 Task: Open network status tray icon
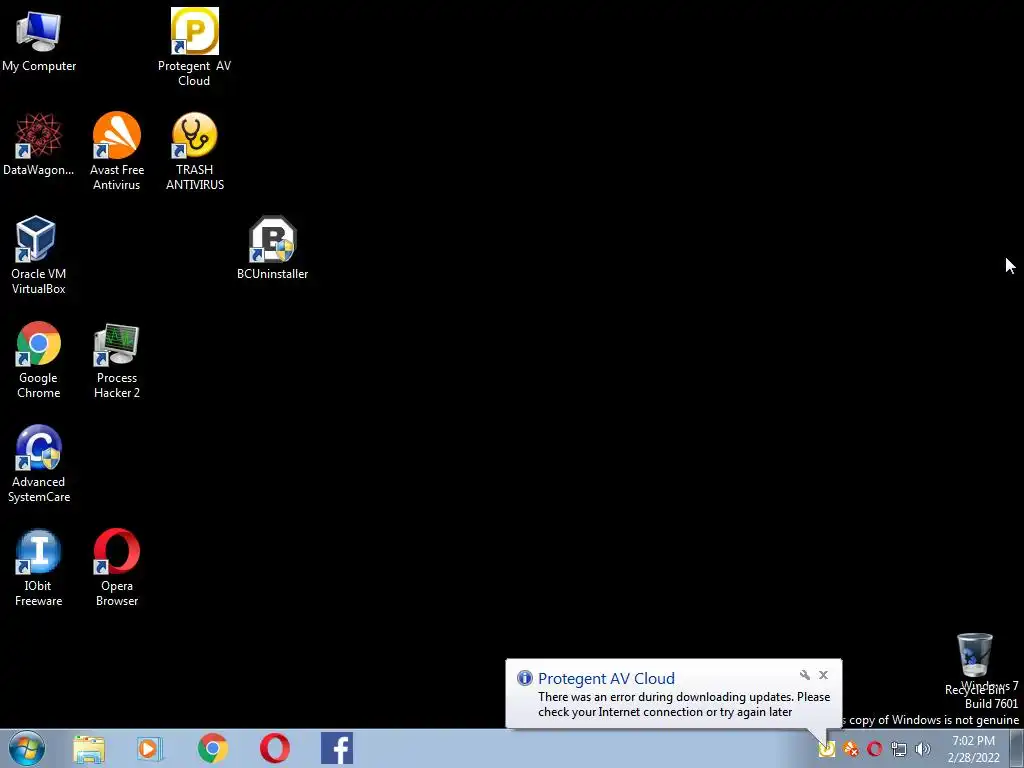(x=899, y=749)
